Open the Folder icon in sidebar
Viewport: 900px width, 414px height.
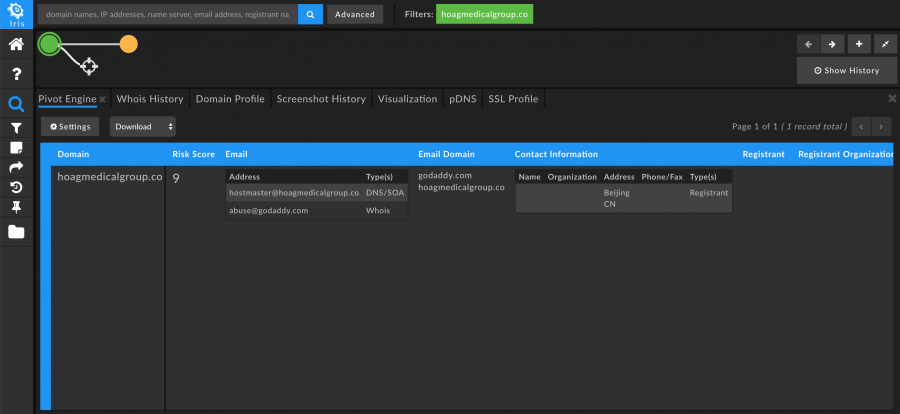coord(17,232)
